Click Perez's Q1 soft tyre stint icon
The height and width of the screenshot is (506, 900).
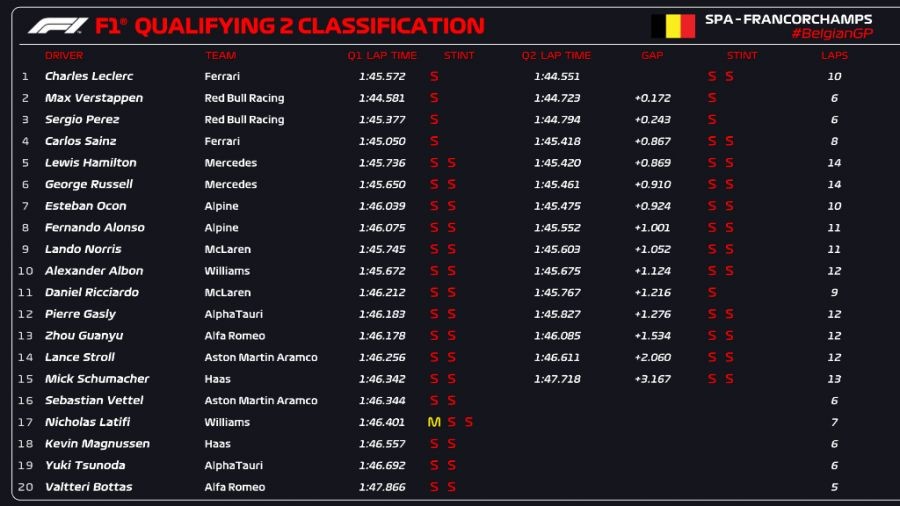click(x=434, y=120)
